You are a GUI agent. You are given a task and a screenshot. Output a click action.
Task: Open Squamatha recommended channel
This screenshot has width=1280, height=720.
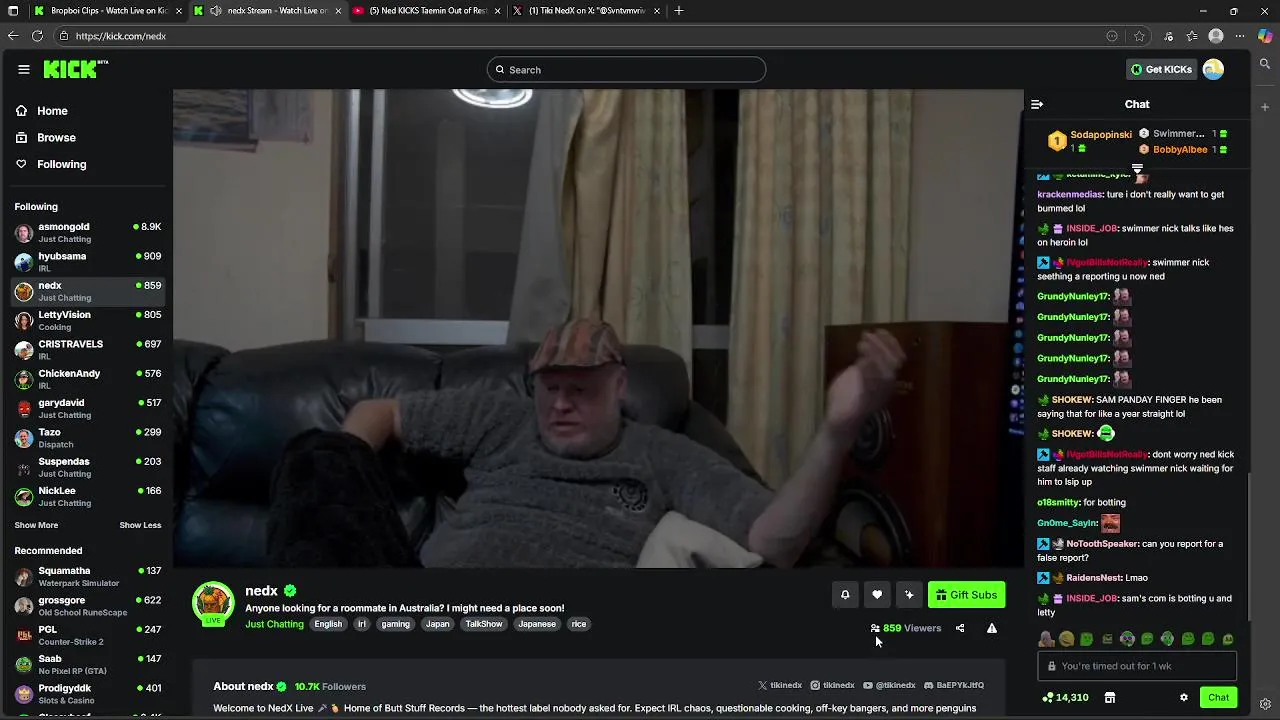pos(88,576)
